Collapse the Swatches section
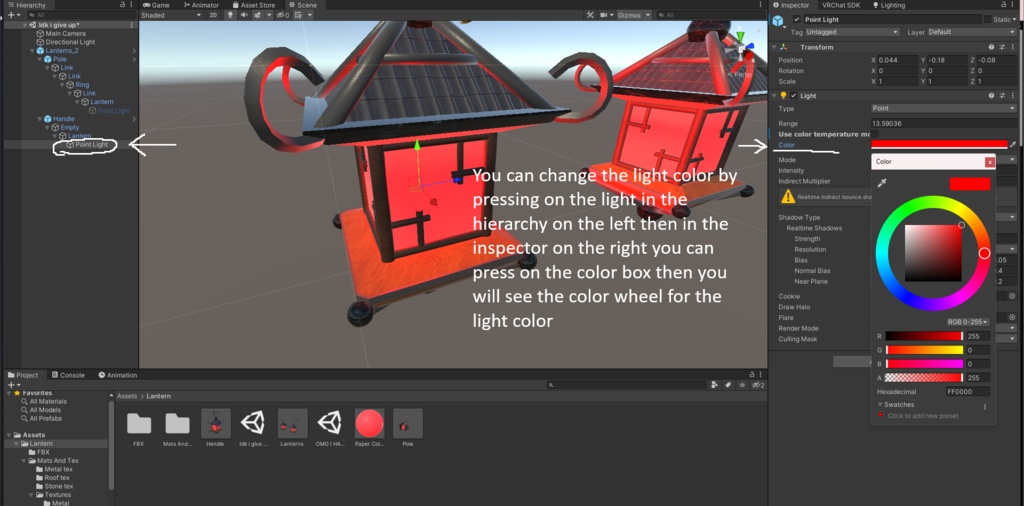 pos(880,404)
